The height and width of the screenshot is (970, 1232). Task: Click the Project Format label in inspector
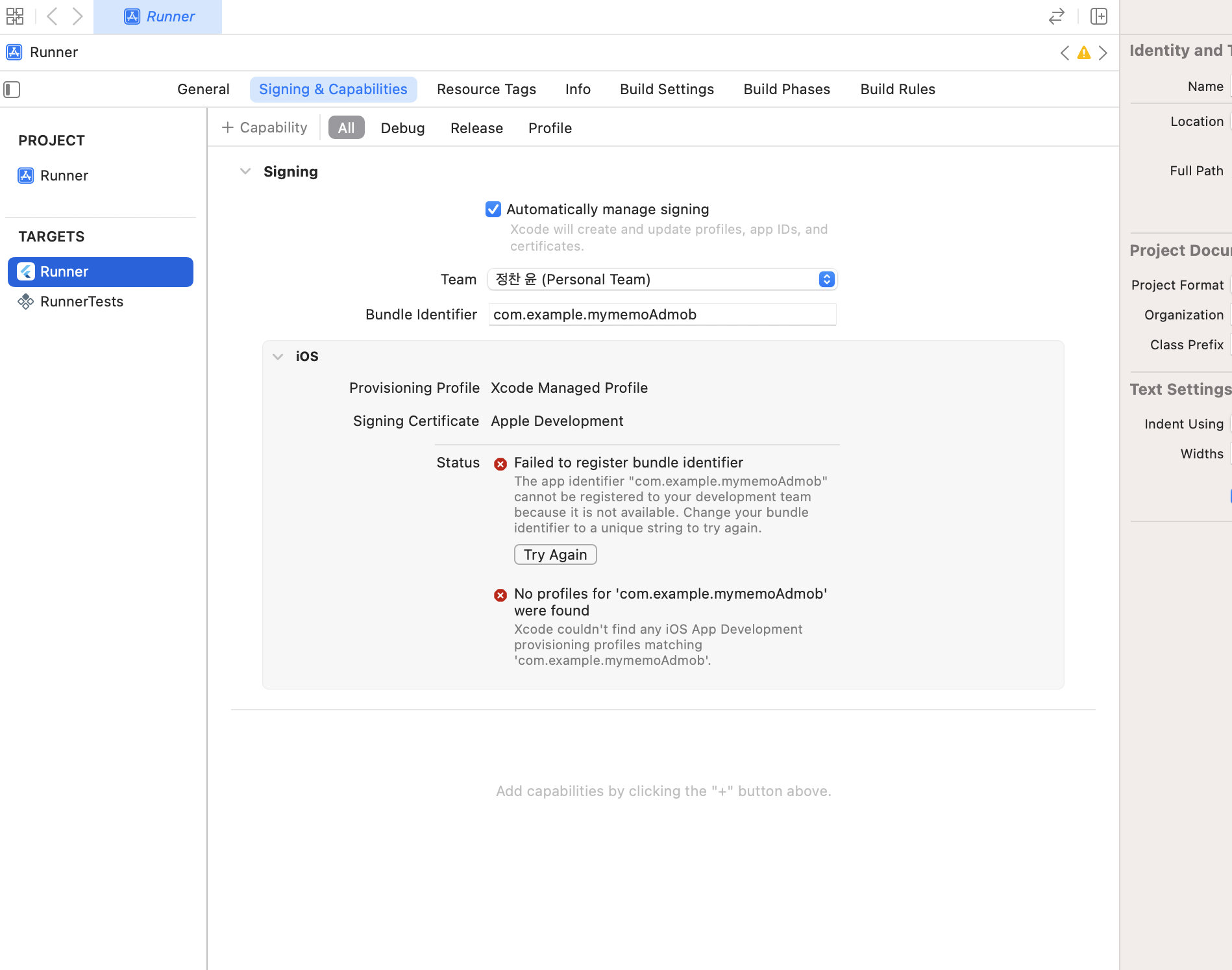1177,285
